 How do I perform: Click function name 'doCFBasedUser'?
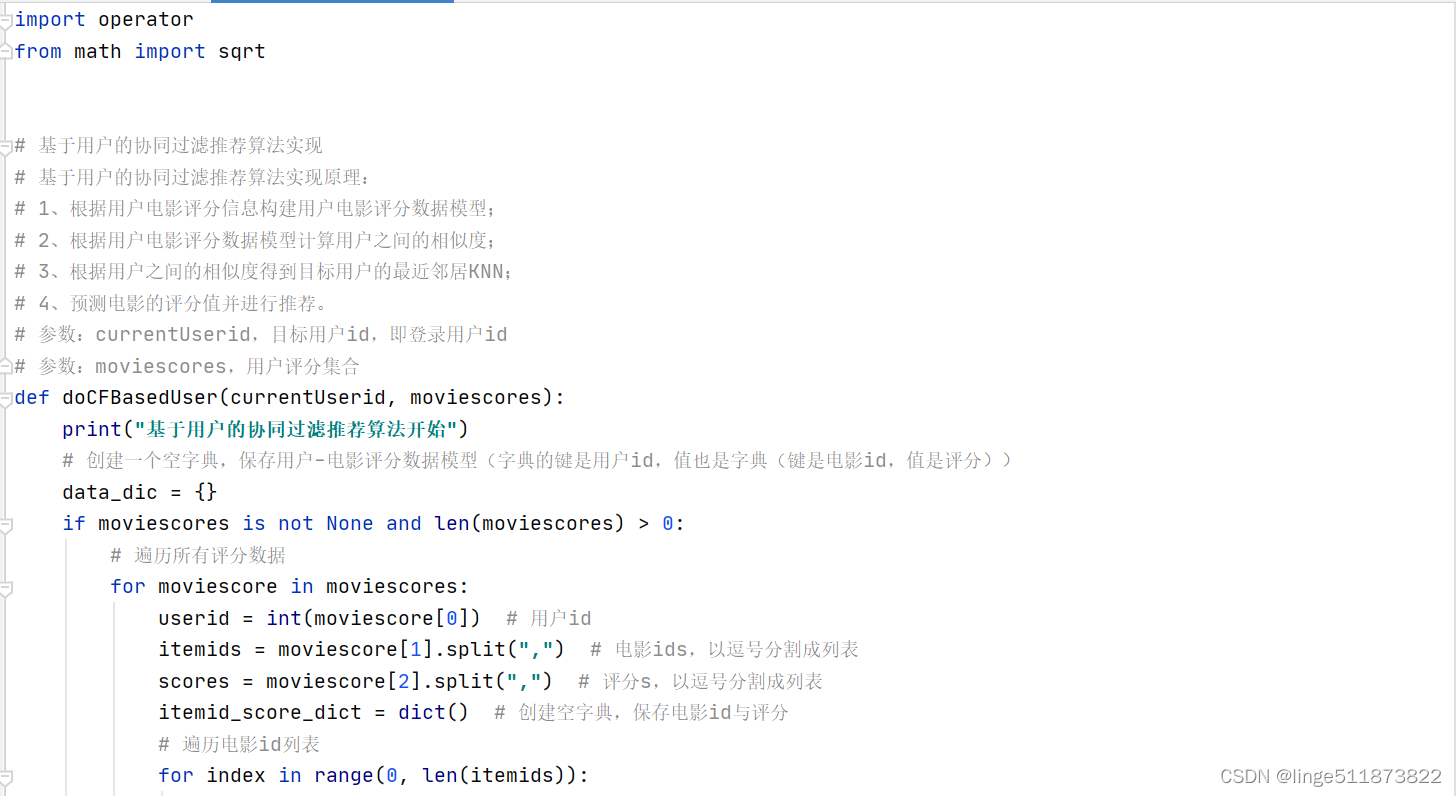(x=140, y=398)
